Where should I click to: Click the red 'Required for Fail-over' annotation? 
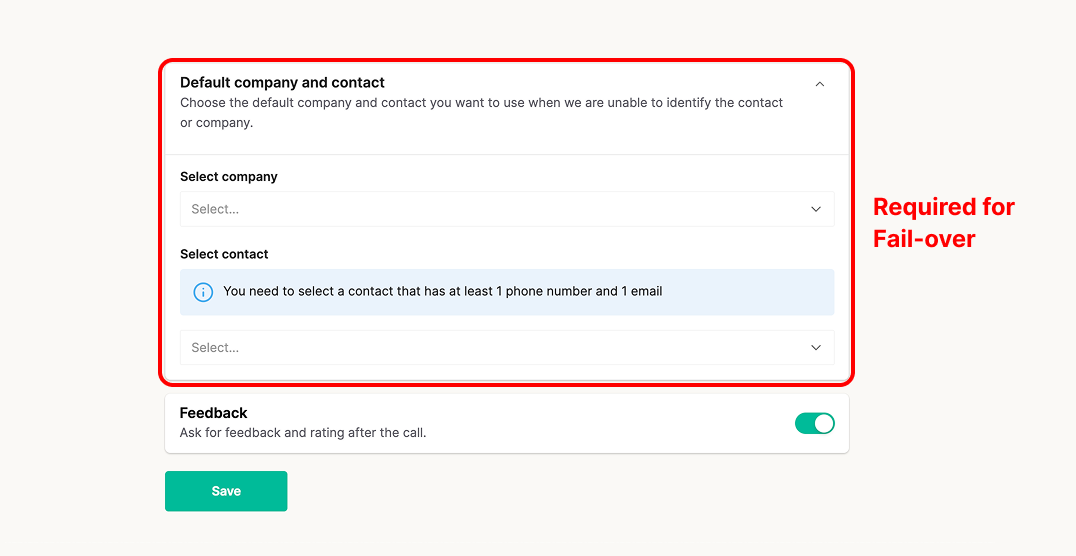click(x=943, y=222)
